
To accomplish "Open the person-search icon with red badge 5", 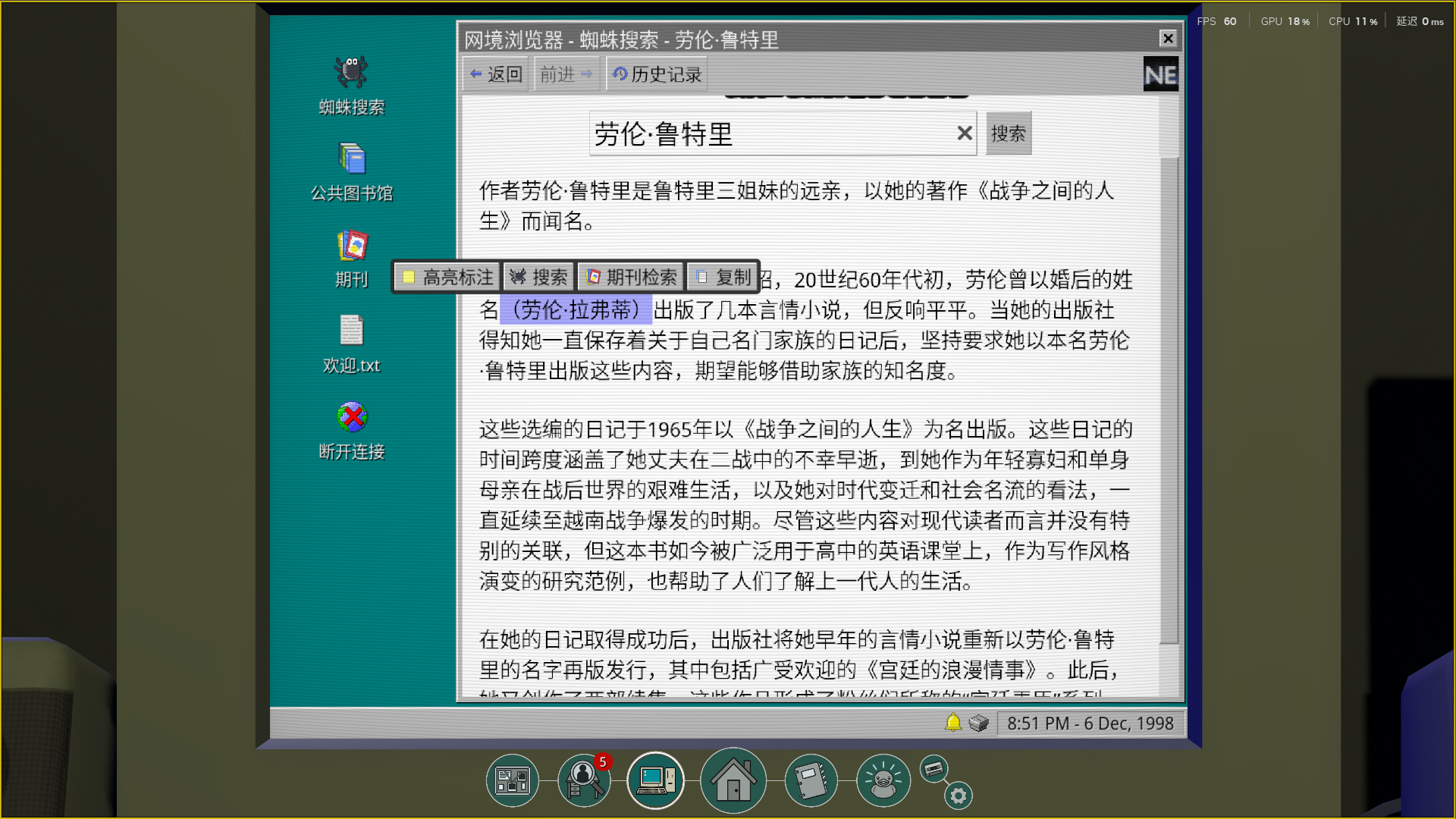I will click(583, 780).
